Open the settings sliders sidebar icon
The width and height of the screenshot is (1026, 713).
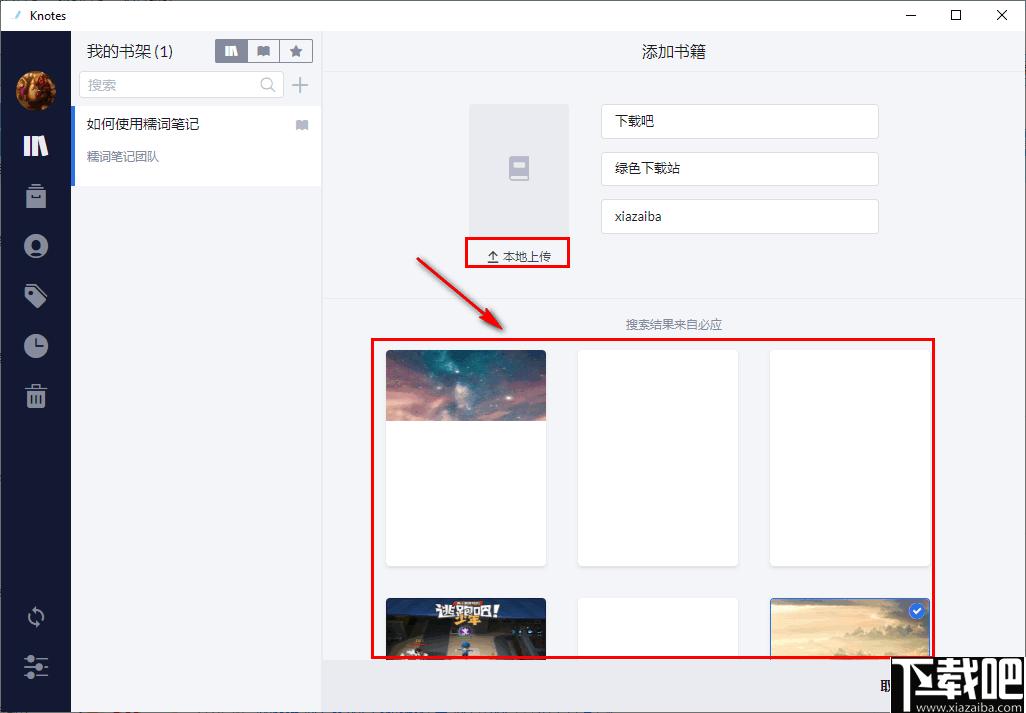36,667
